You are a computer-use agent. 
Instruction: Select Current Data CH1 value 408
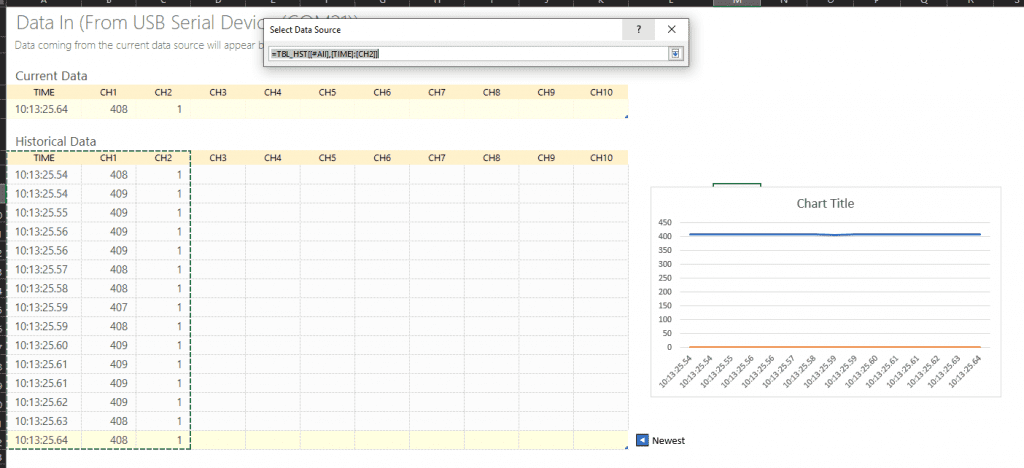pyautogui.click(x=108, y=109)
